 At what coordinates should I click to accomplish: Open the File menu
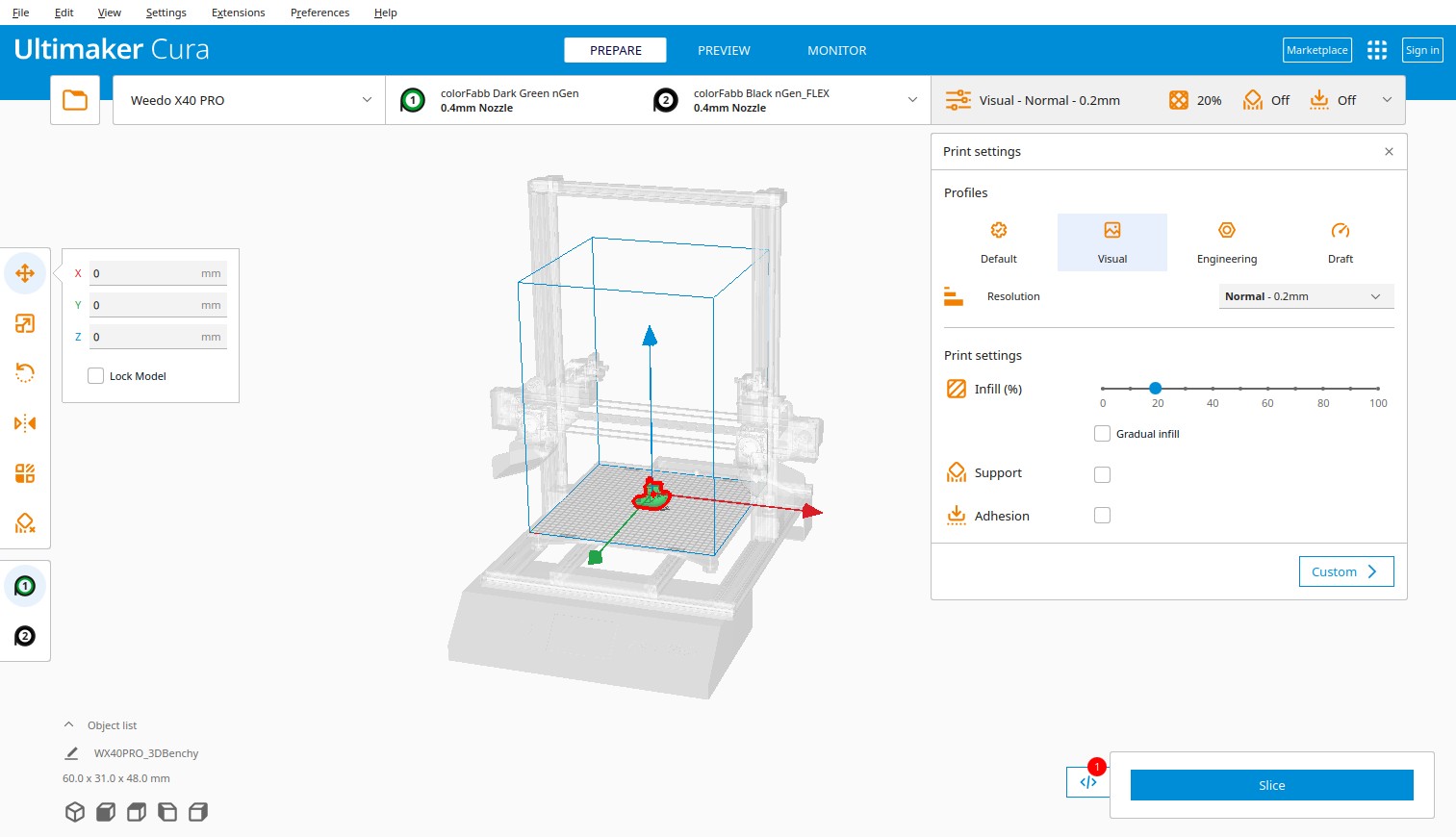20,13
